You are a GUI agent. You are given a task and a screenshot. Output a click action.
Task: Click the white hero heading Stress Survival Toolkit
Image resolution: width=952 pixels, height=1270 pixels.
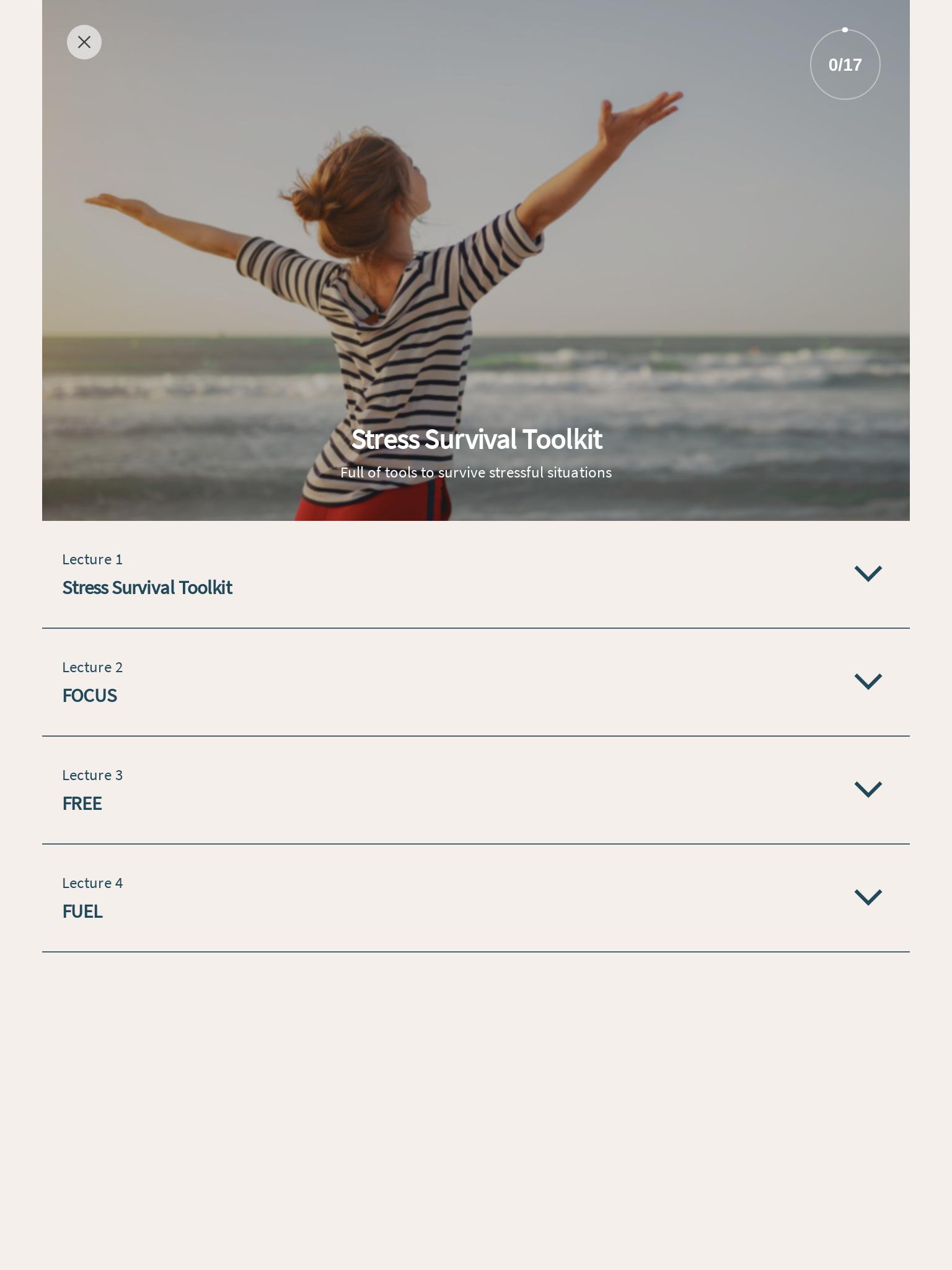pyautogui.click(x=476, y=439)
